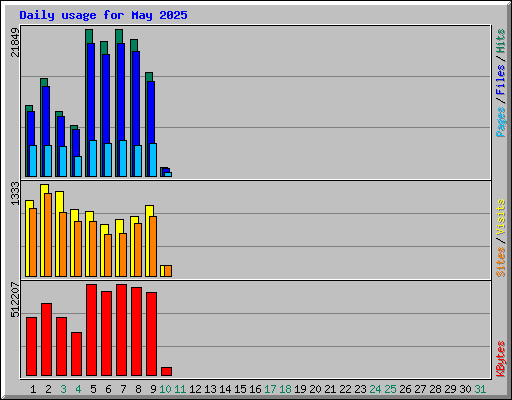Viewport: 512px width, 400px height.
Task: Click day 22 label on x-axis
Action: (x=345, y=389)
